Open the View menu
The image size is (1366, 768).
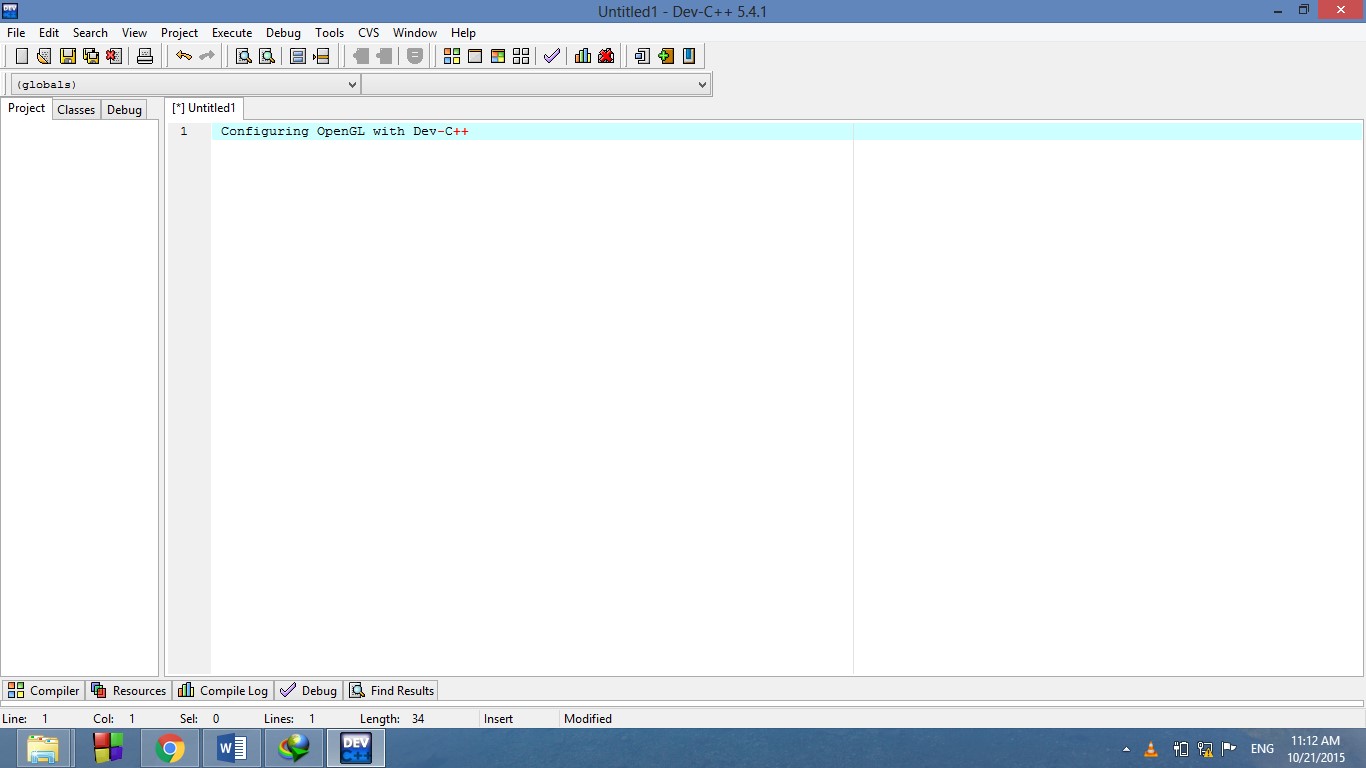click(x=134, y=33)
